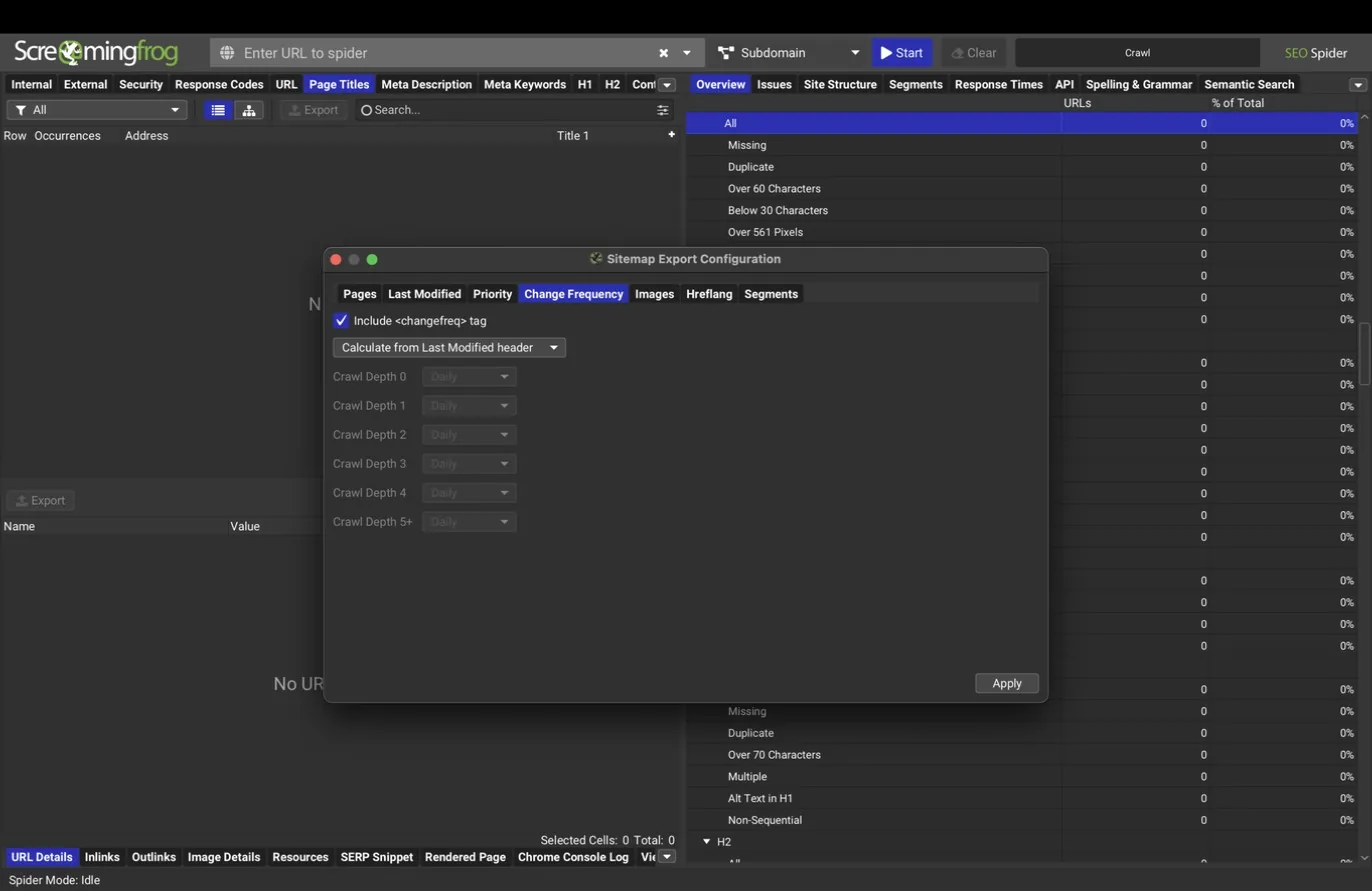This screenshot has height=891, width=1372.
Task: Open the Images tab in sitemap dialog
Action: click(x=654, y=294)
